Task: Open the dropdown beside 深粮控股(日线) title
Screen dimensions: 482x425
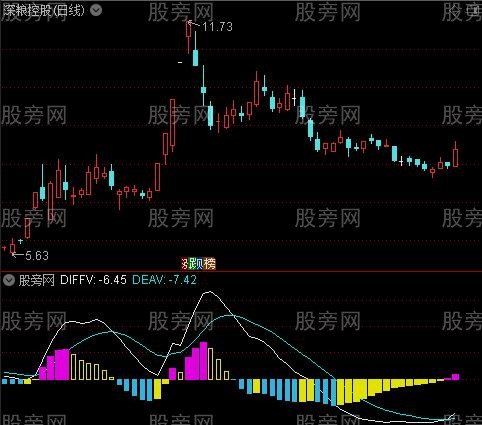Action: [x=96, y=11]
